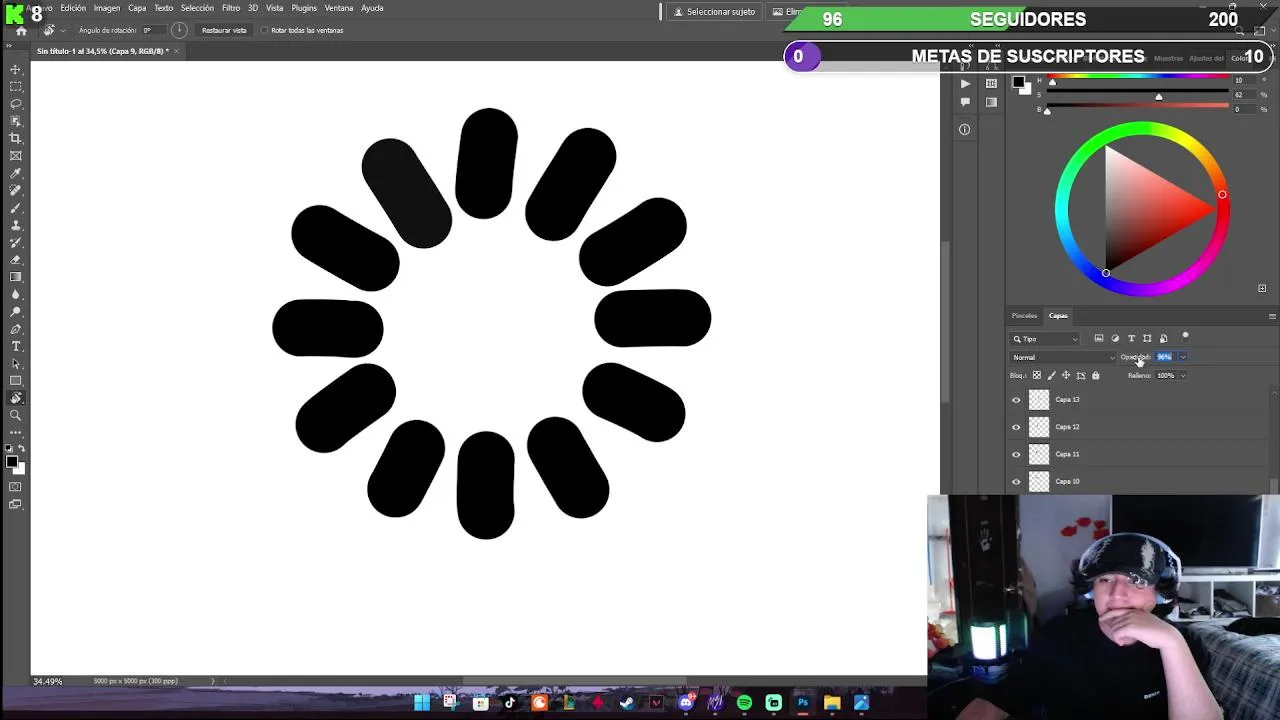Select the Eraser tool
Screen dimensions: 1280x720
click(16, 260)
